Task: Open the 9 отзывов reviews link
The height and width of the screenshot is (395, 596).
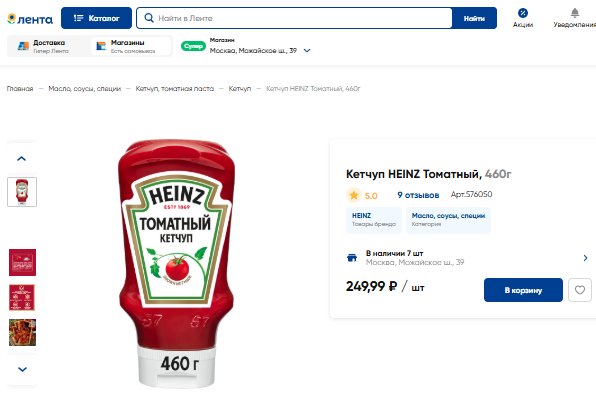Action: pos(418,195)
